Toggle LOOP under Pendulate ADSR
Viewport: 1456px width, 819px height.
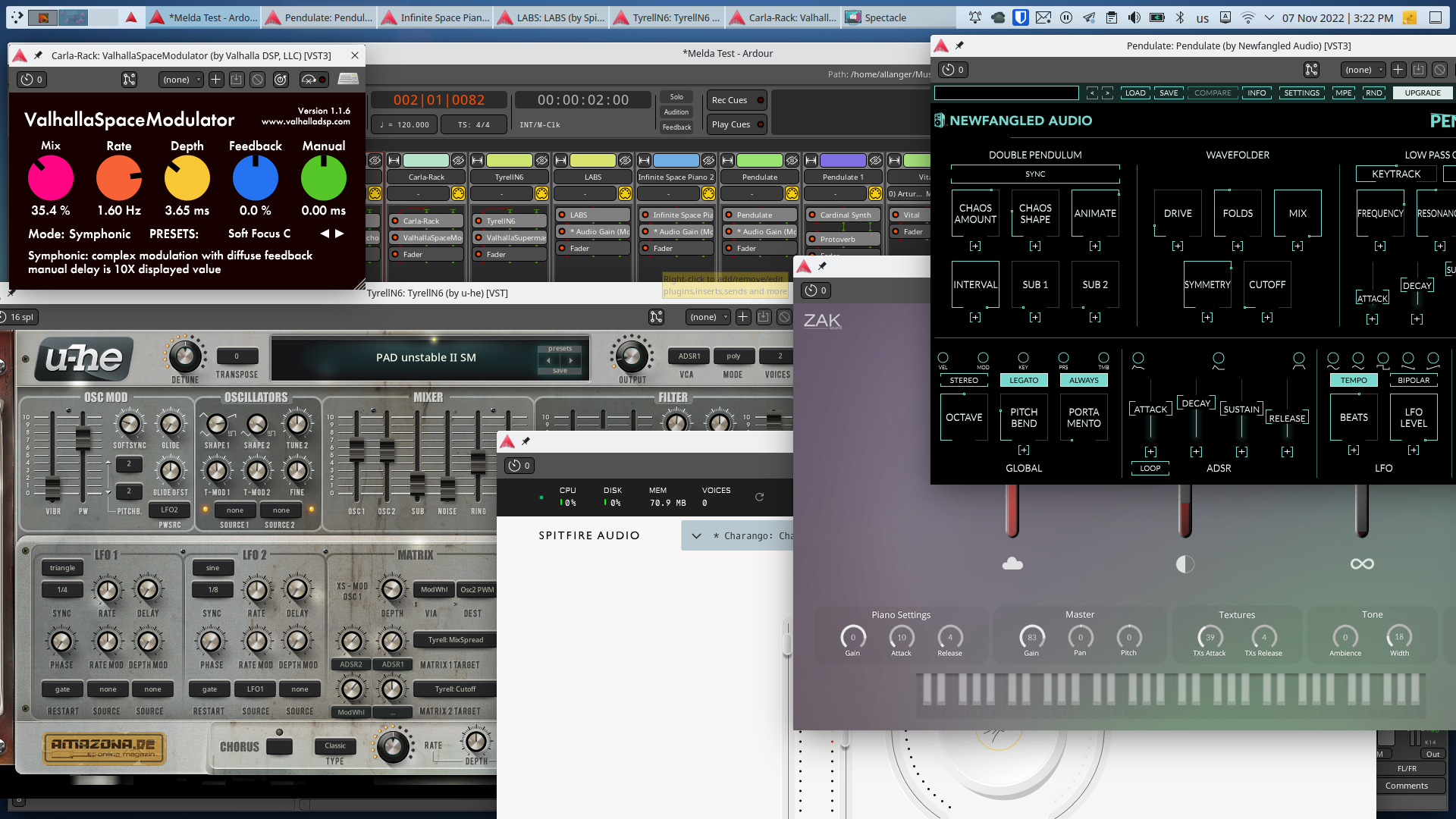(x=1150, y=469)
